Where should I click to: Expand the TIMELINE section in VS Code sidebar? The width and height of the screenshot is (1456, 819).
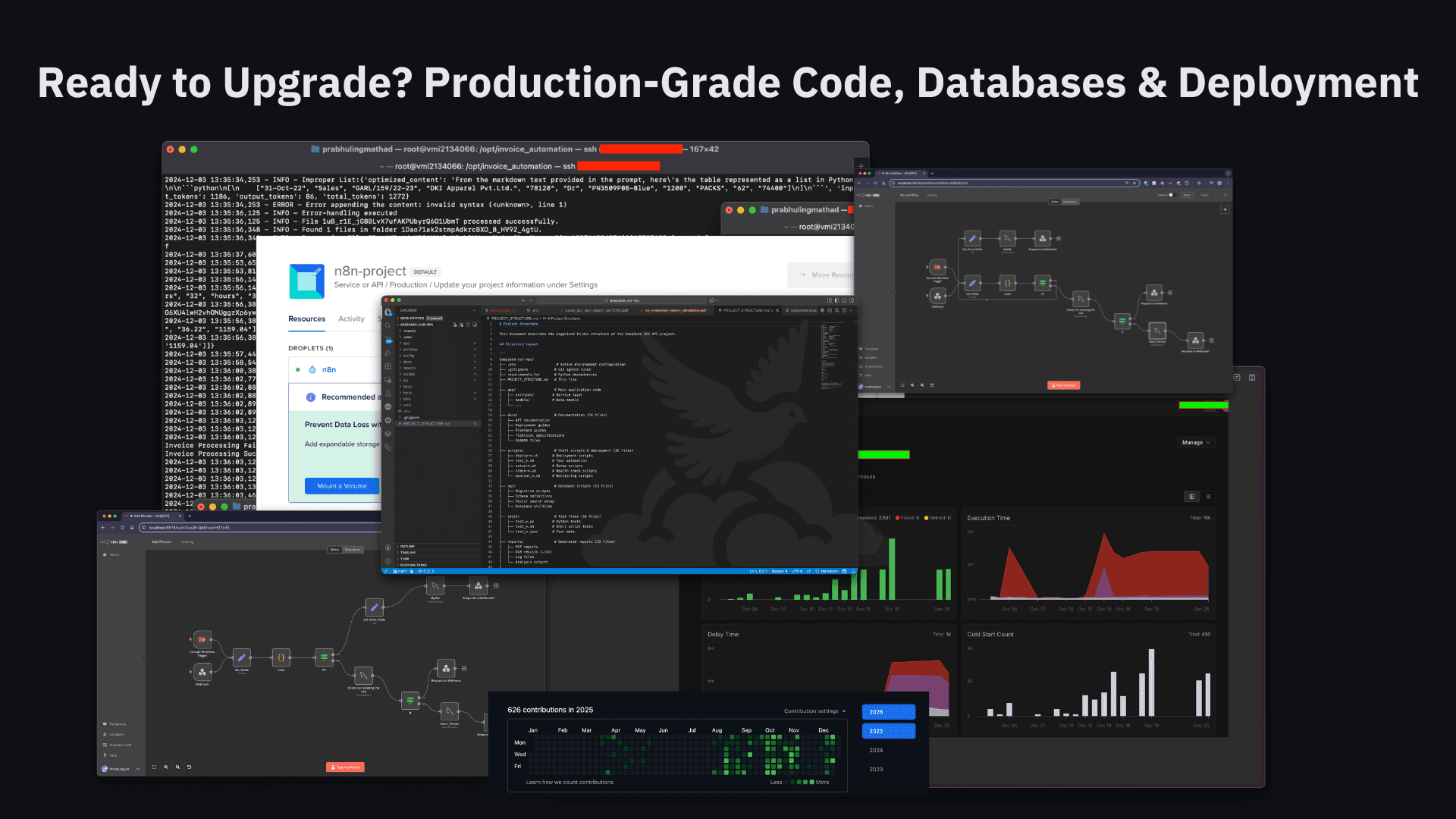[x=438, y=552]
